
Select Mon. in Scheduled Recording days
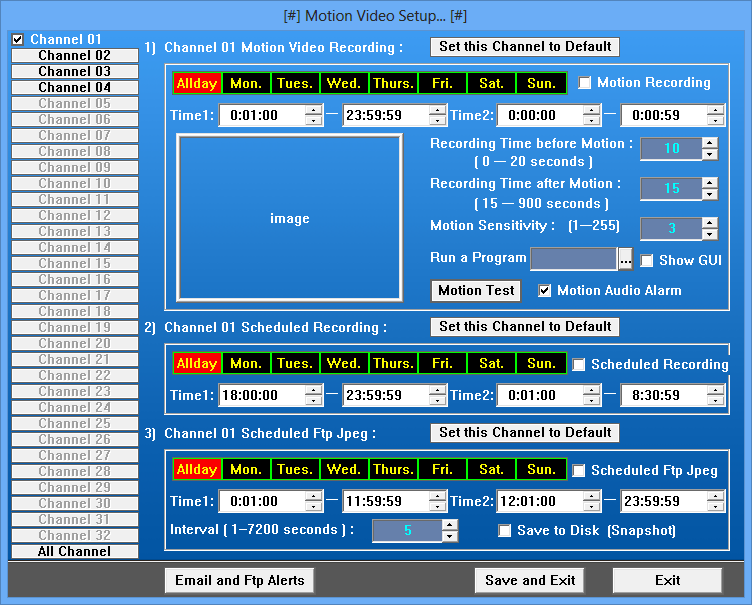[247, 364]
